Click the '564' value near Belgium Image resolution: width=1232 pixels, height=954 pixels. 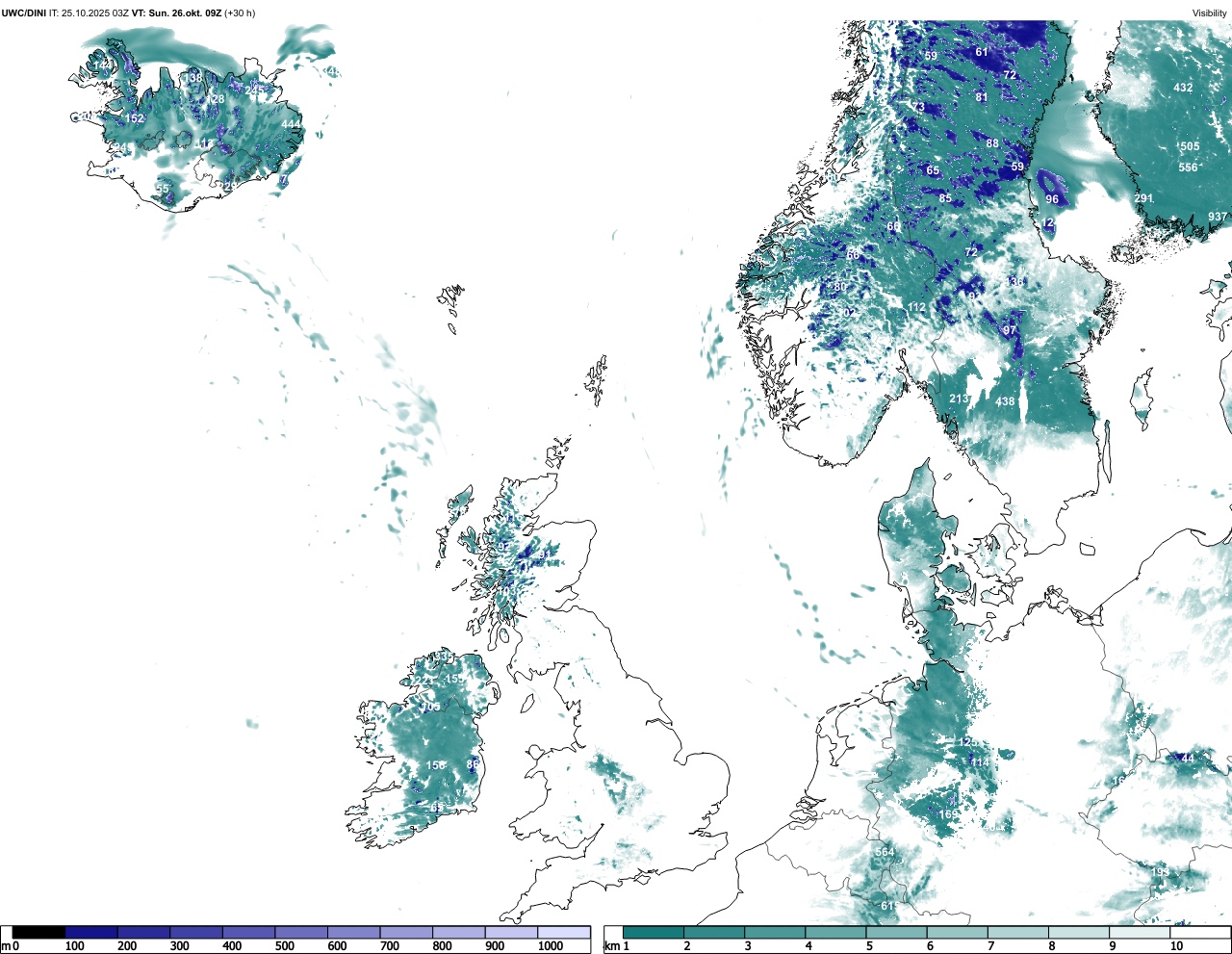point(885,852)
